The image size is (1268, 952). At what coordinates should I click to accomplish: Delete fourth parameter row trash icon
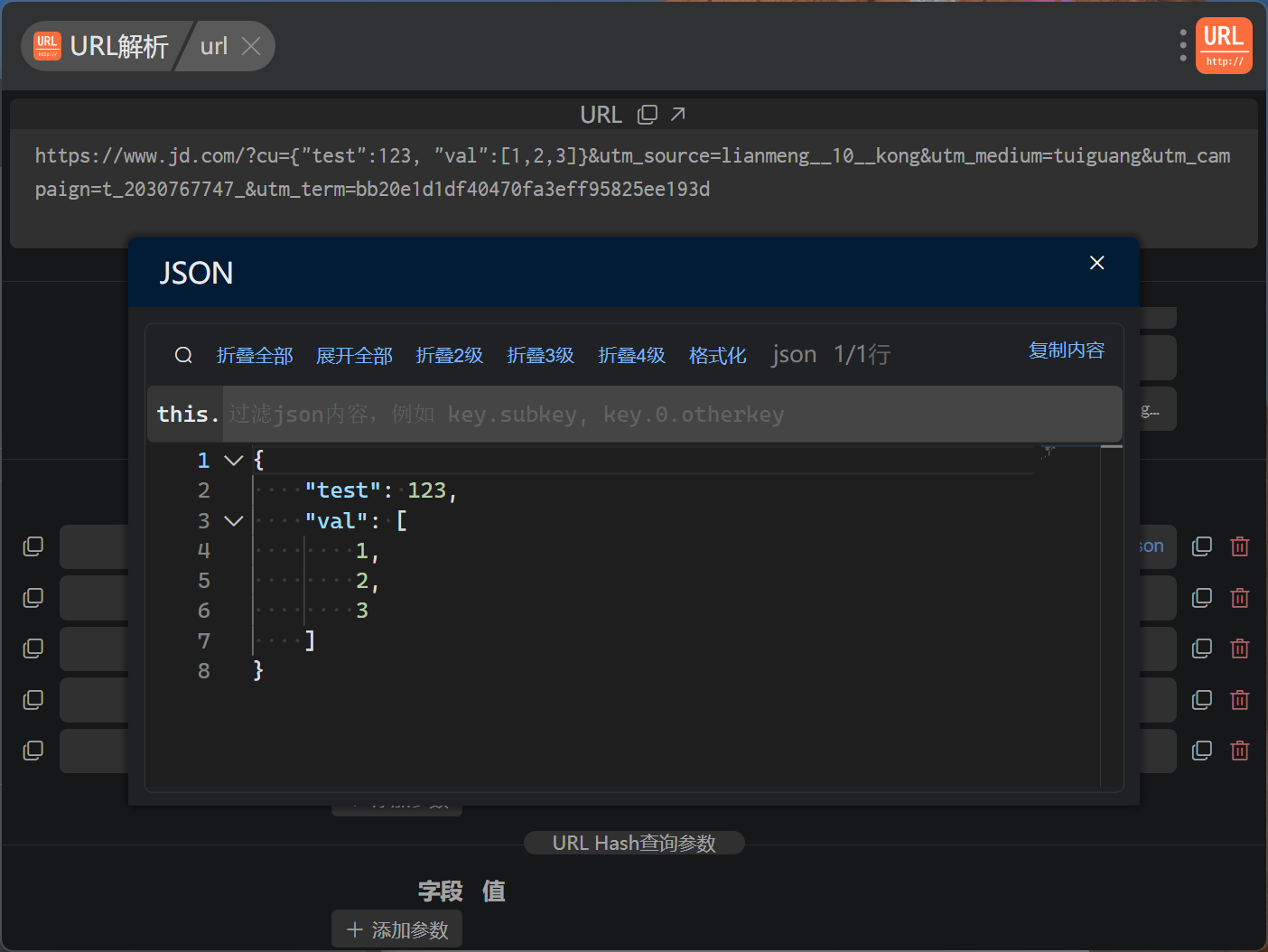[1240, 700]
